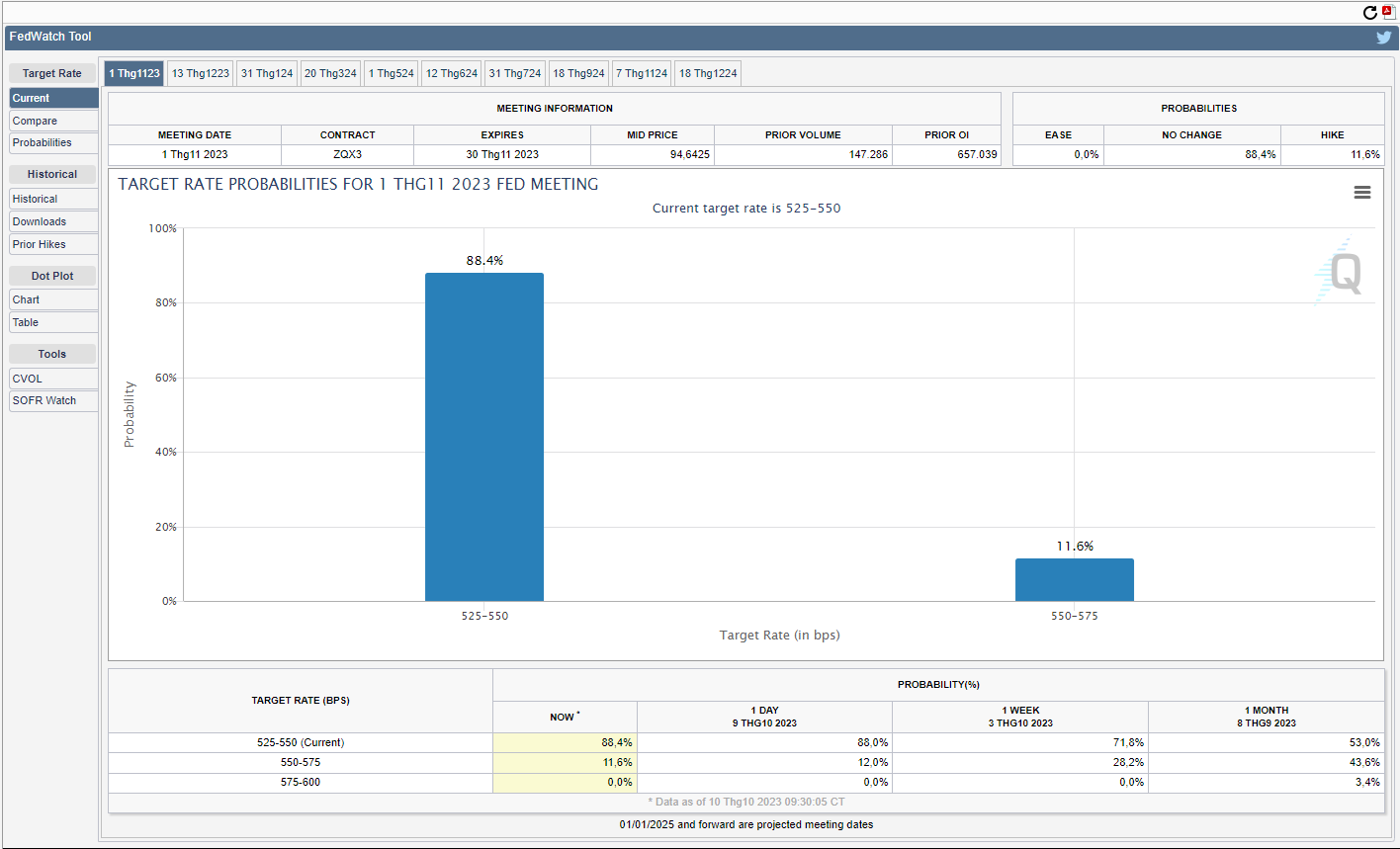Screen dimensions: 1400x849
Task: Show Prior Hikes in sidebar
Action: coord(53,244)
